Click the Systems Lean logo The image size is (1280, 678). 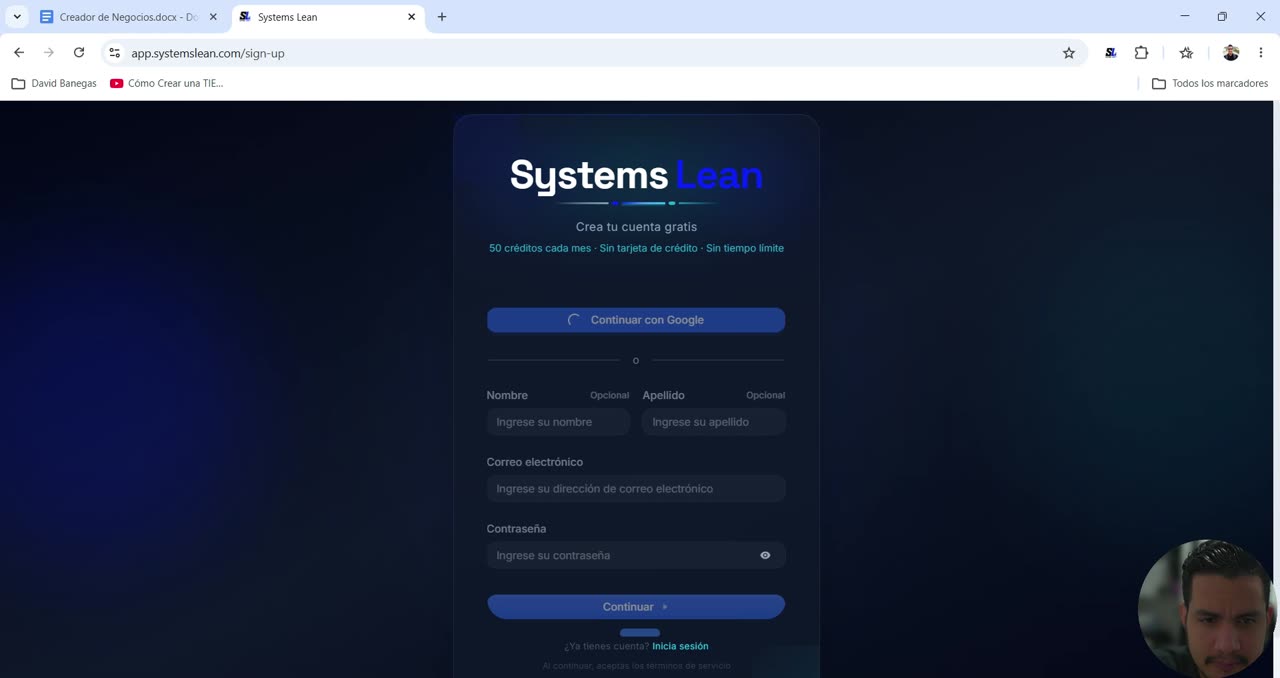[x=636, y=176]
